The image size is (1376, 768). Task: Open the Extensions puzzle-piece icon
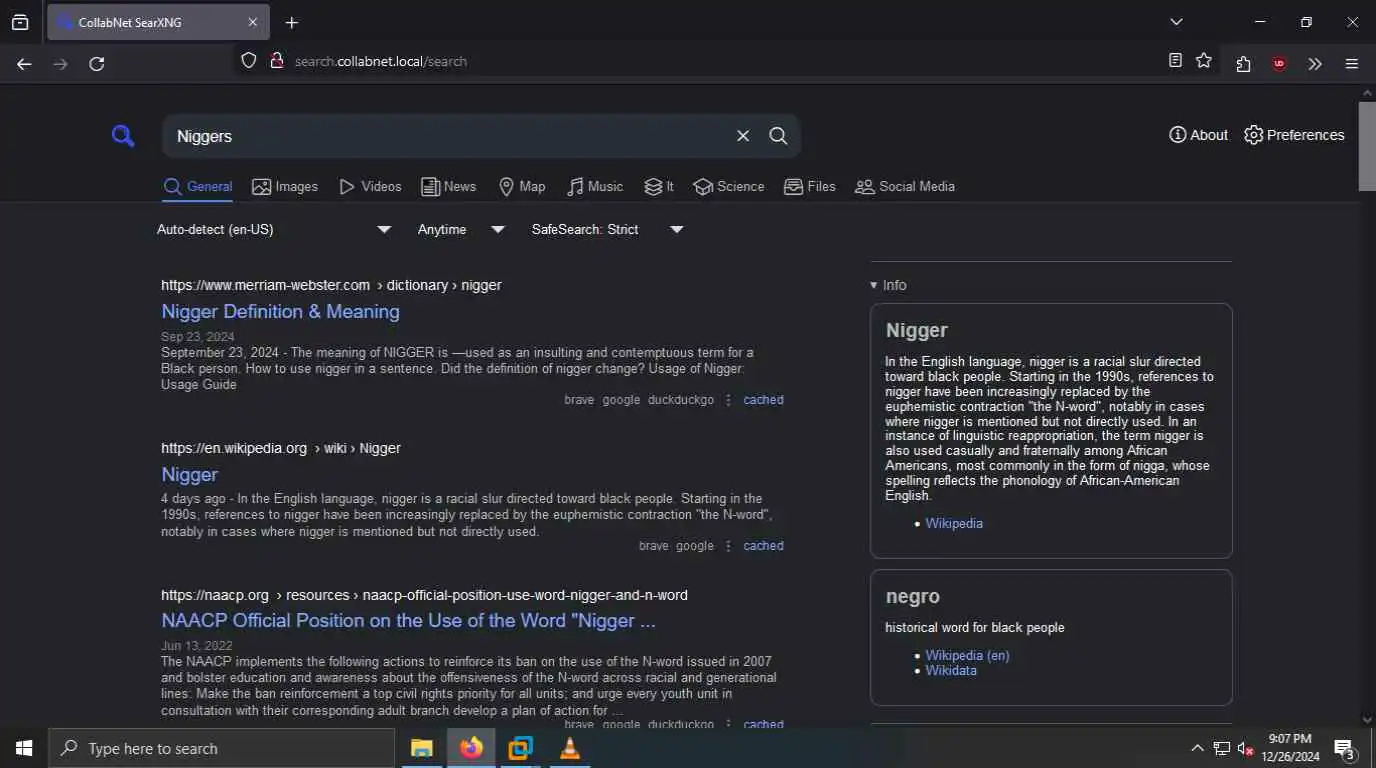(1243, 63)
